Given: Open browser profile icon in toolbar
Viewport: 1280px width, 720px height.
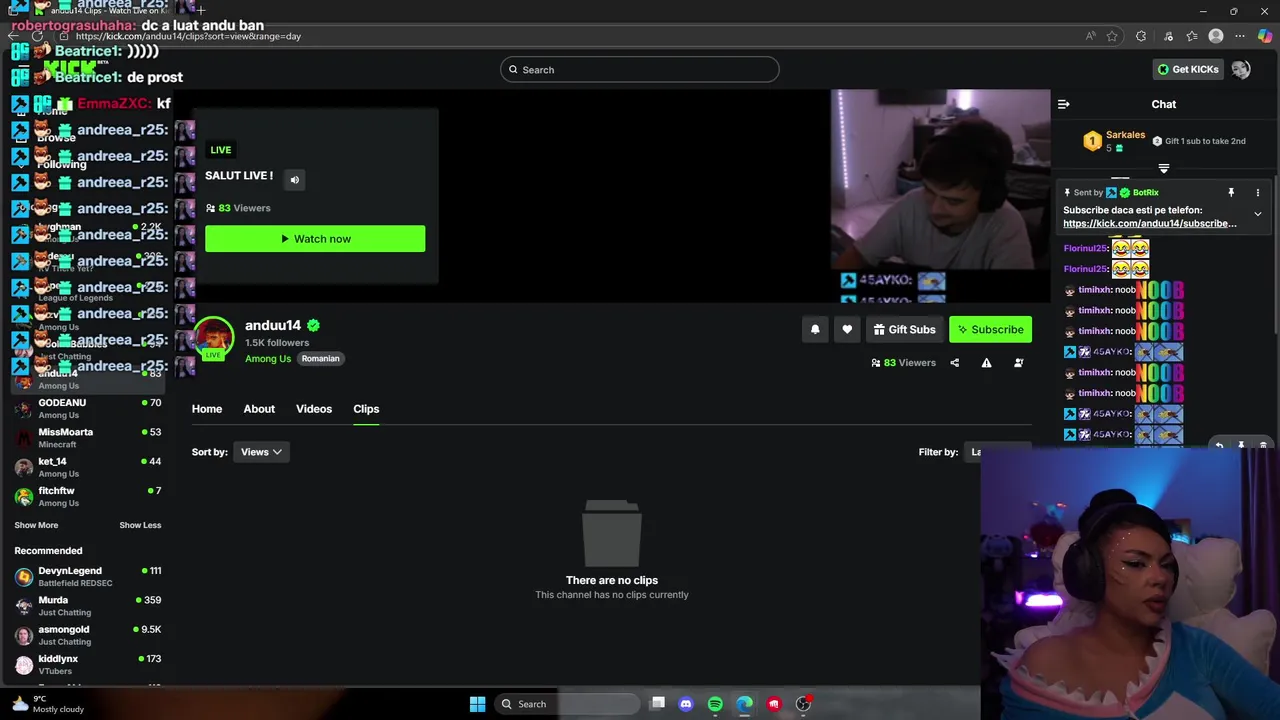Looking at the screenshot, I should coord(1216,36).
